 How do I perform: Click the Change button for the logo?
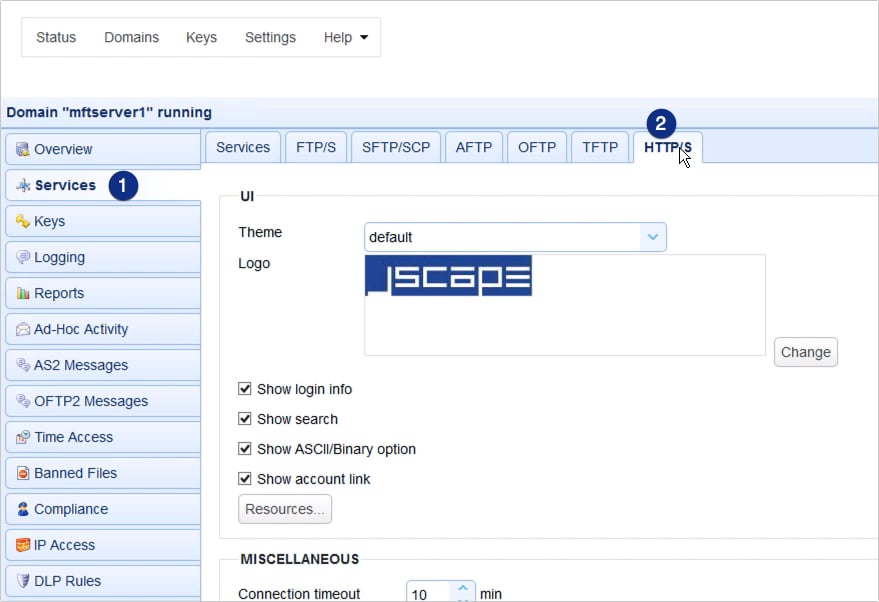pyautogui.click(x=806, y=352)
